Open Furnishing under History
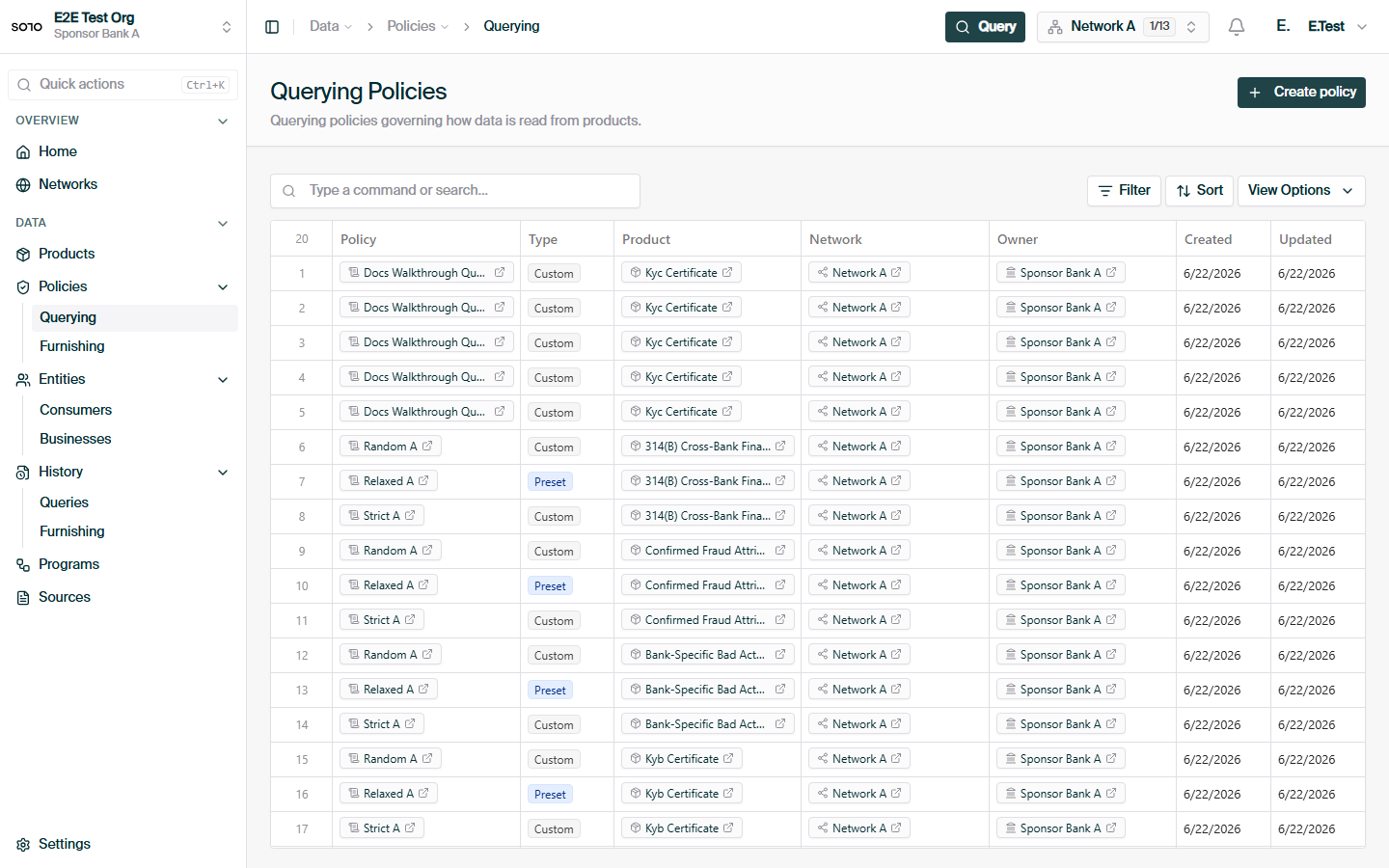Image resolution: width=1389 pixels, height=868 pixels. [135, 532]
